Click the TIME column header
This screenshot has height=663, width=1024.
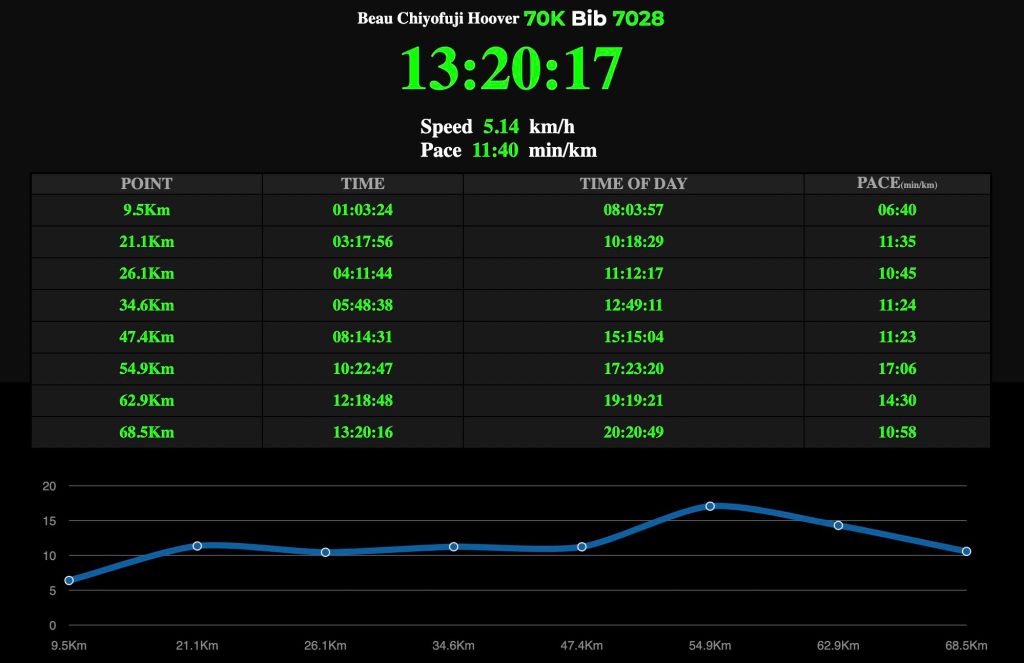tap(362, 184)
